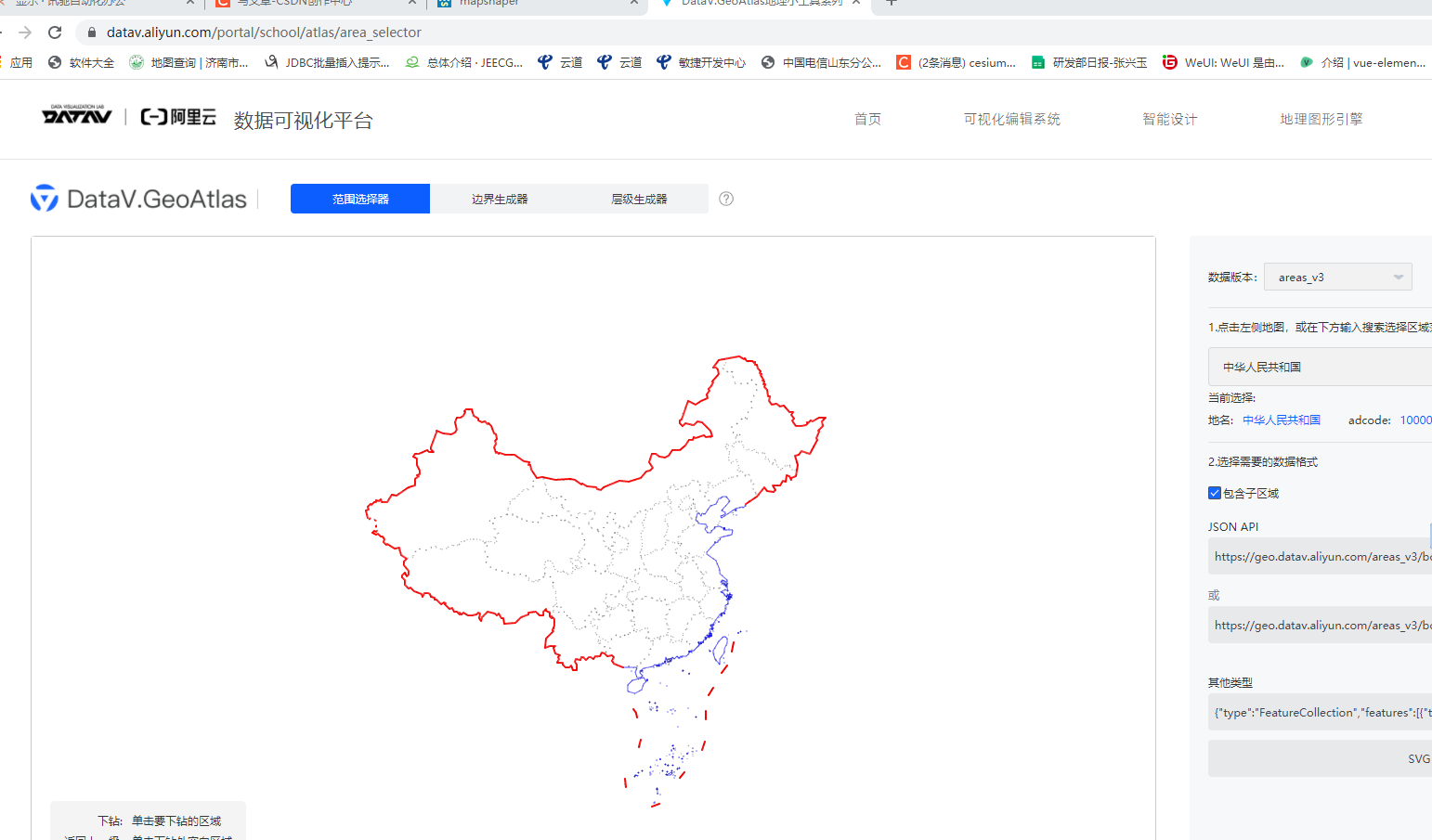Click the site security padlock icon

pos(91,31)
